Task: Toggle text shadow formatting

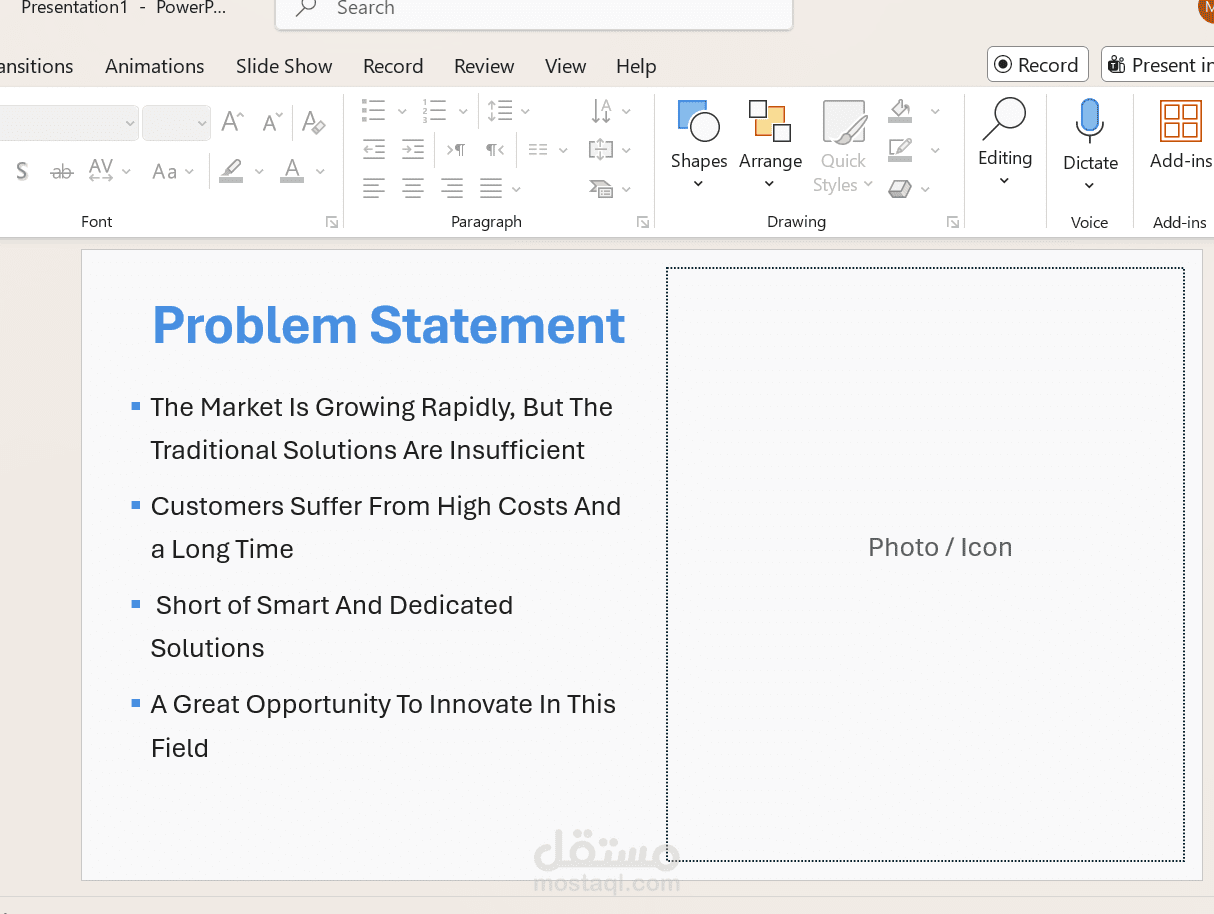Action: click(x=22, y=171)
